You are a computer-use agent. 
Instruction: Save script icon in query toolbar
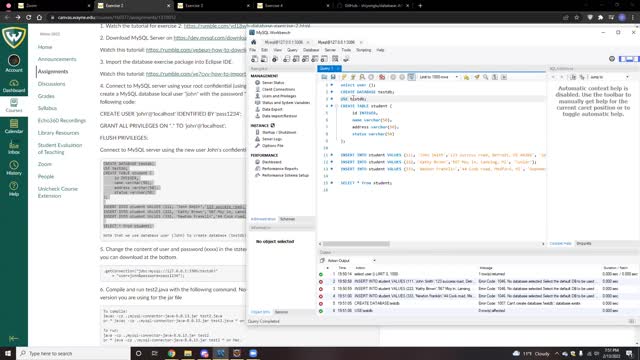point(333,77)
